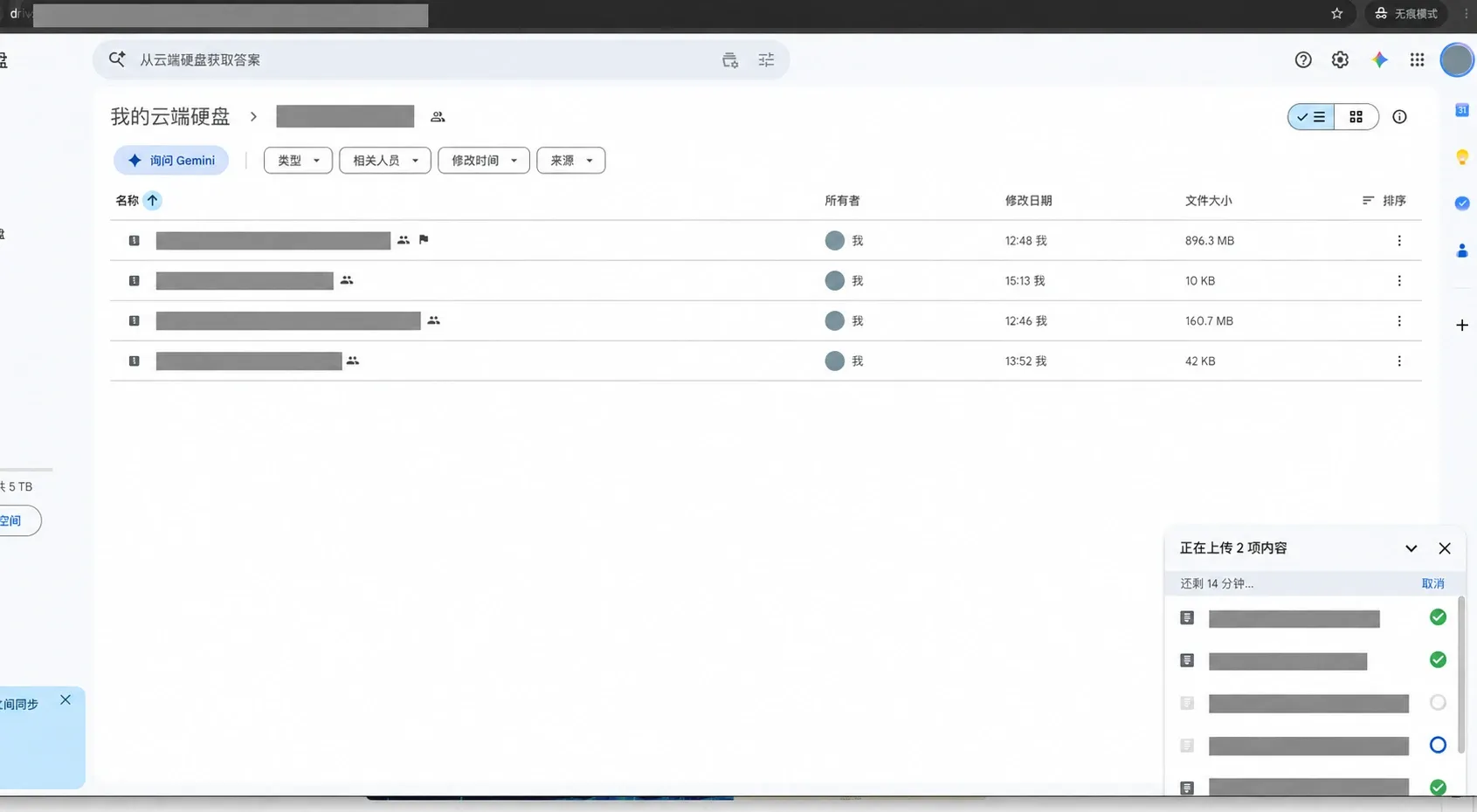Get add-ons plus icon in side panel
Viewport: 1477px width, 812px height.
pyautogui.click(x=1461, y=325)
